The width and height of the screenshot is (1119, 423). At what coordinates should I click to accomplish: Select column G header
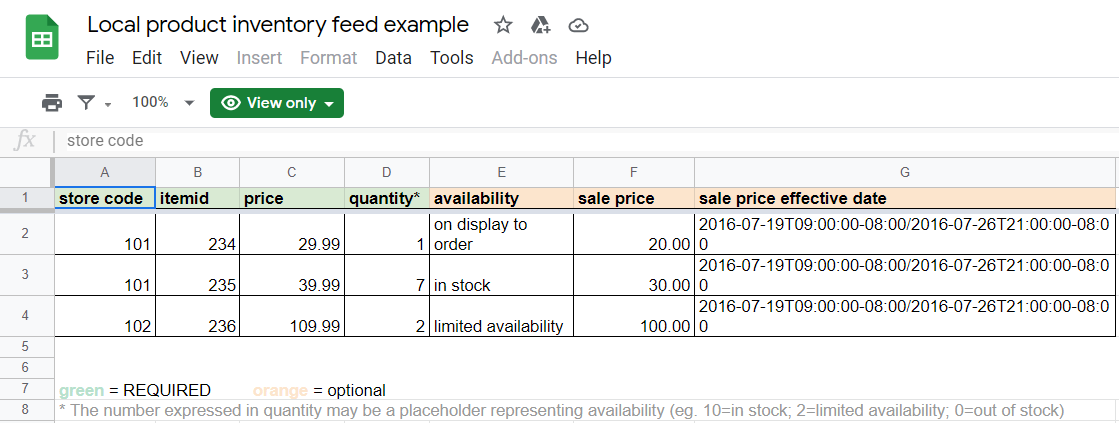pos(905,172)
